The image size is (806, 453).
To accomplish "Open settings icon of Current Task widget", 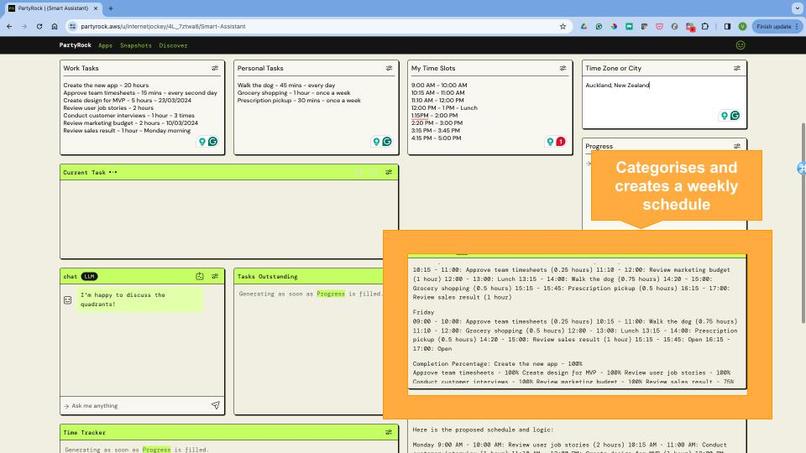I will coord(389,172).
